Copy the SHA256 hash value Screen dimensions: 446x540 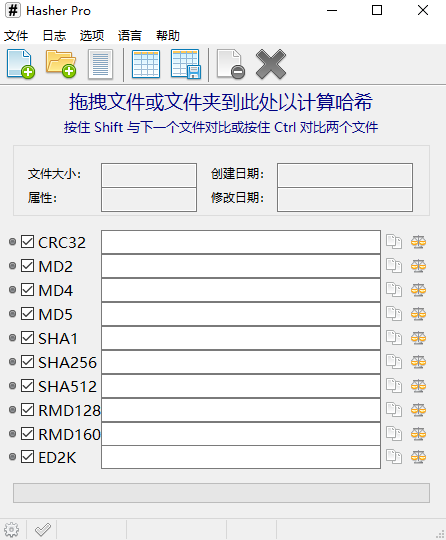[394, 362]
